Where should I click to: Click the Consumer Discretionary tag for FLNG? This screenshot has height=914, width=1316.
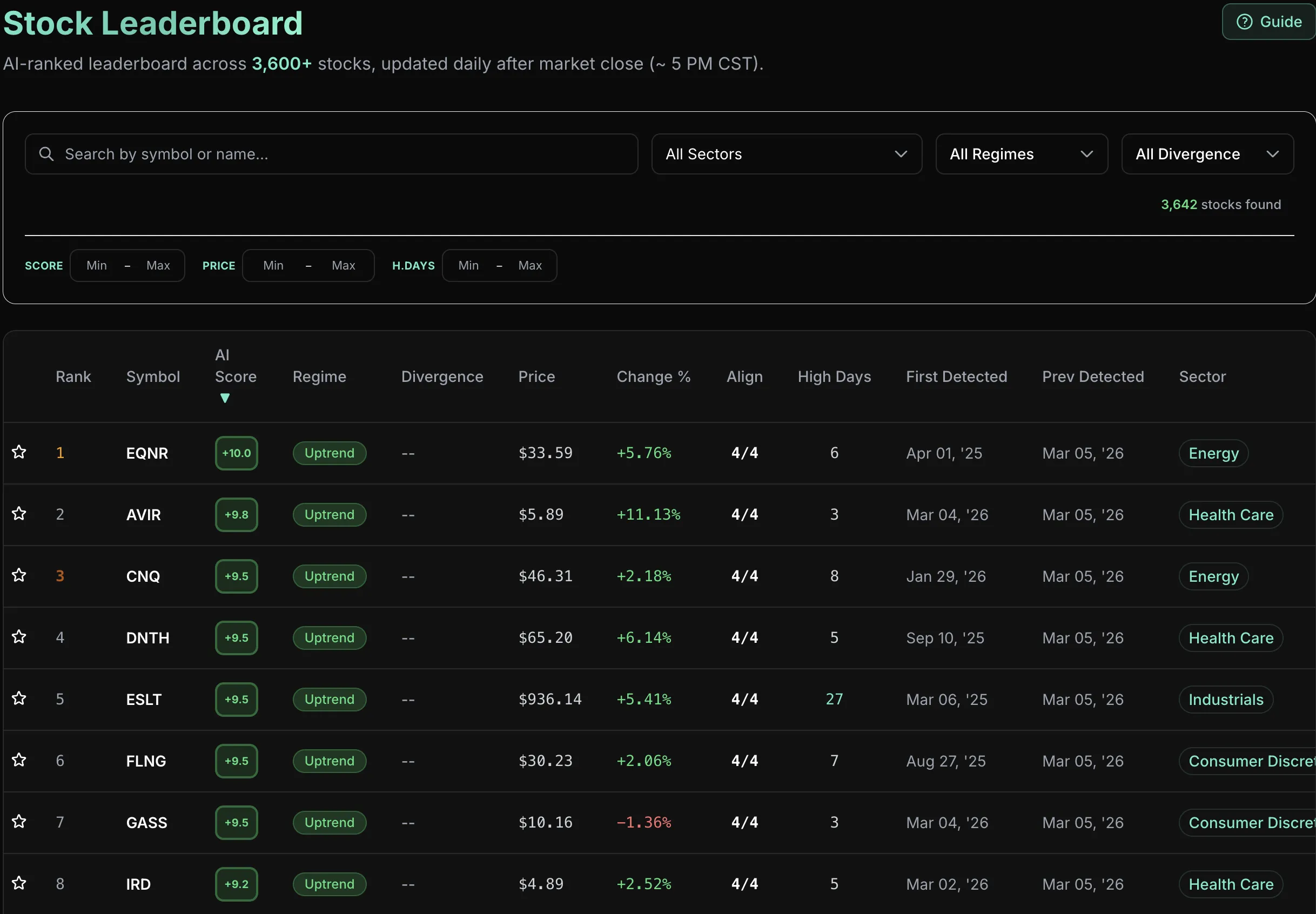click(1247, 761)
